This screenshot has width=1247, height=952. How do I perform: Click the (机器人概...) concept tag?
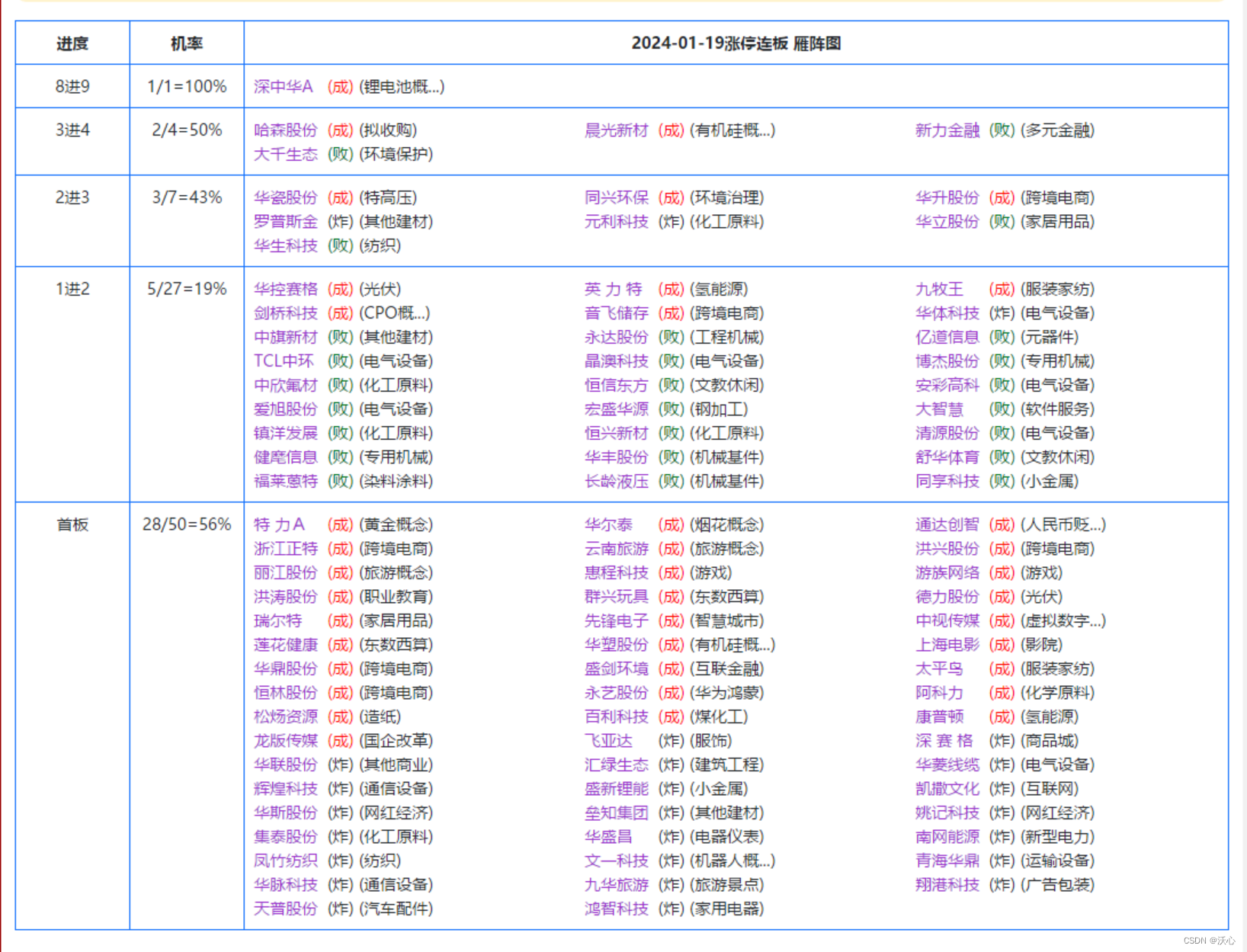tap(732, 861)
